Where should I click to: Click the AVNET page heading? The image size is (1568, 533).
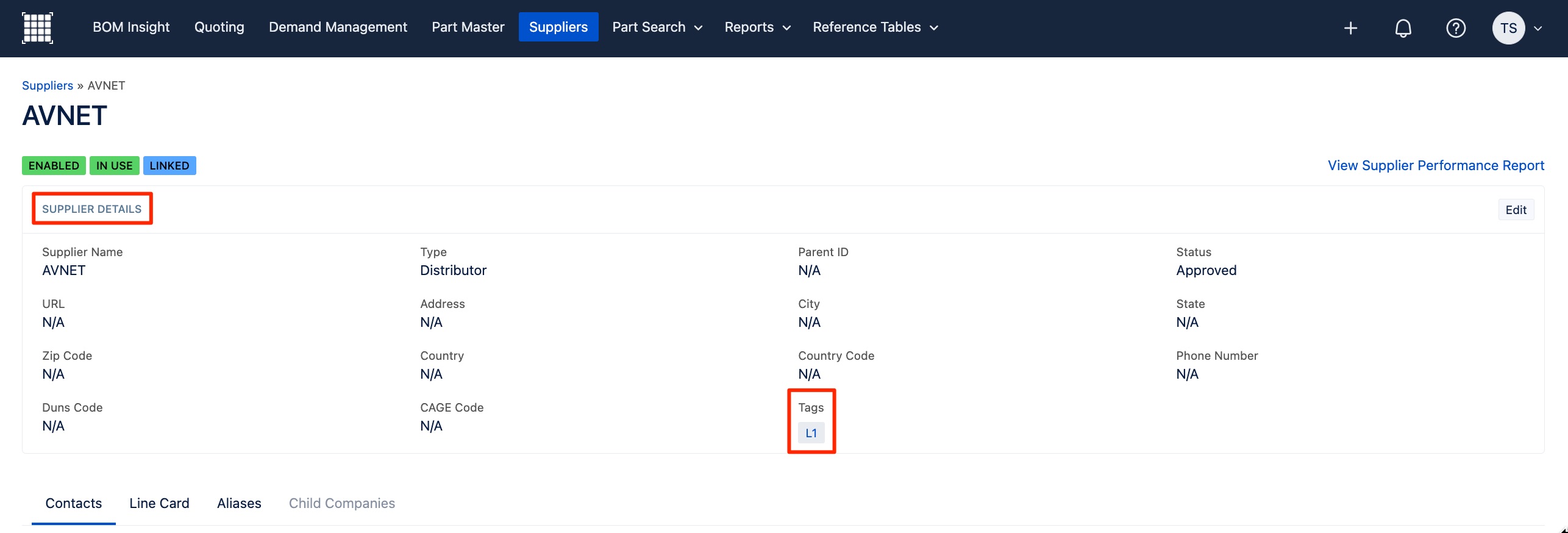coord(65,116)
